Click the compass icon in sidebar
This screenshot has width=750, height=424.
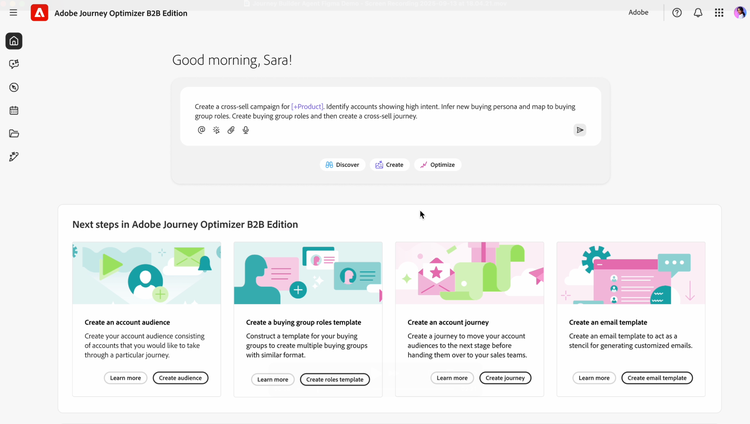click(14, 88)
